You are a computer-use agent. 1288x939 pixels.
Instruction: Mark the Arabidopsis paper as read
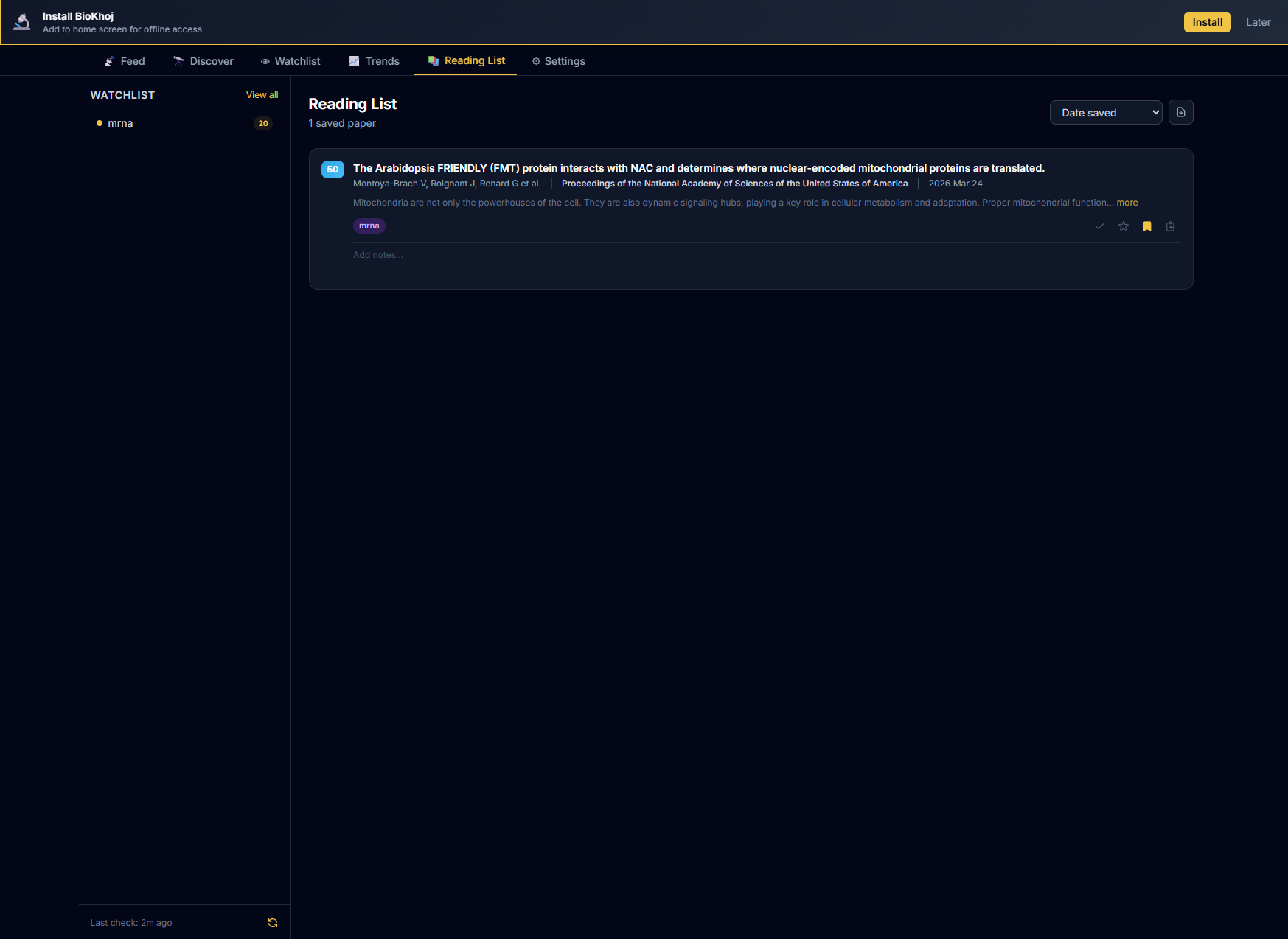tap(1099, 226)
